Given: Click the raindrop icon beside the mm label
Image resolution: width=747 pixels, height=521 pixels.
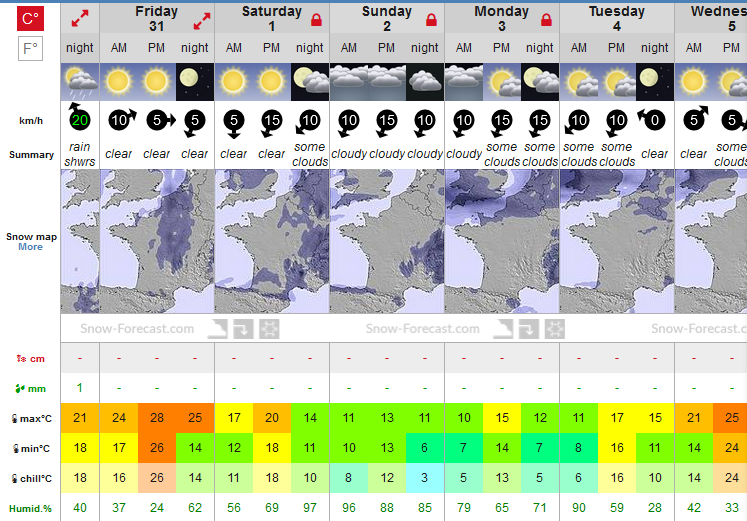Looking at the screenshot, I should click(x=20, y=389).
